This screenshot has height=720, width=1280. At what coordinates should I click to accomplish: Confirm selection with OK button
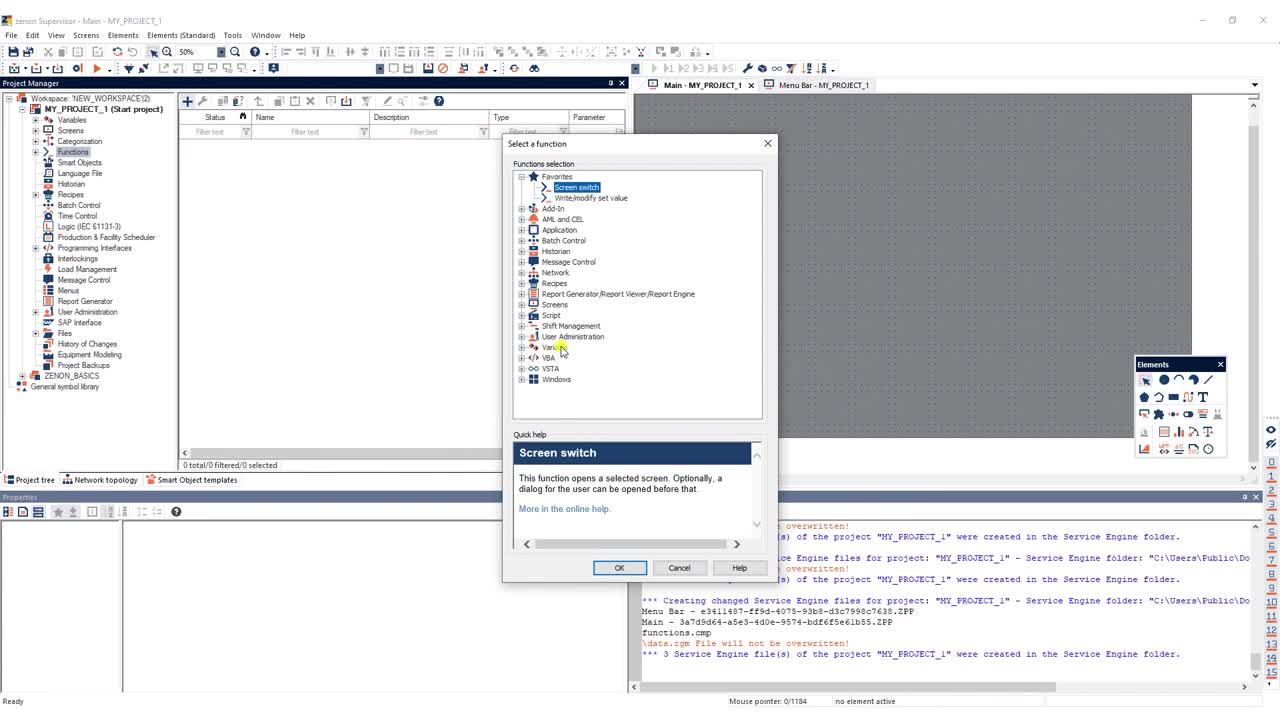pos(620,568)
